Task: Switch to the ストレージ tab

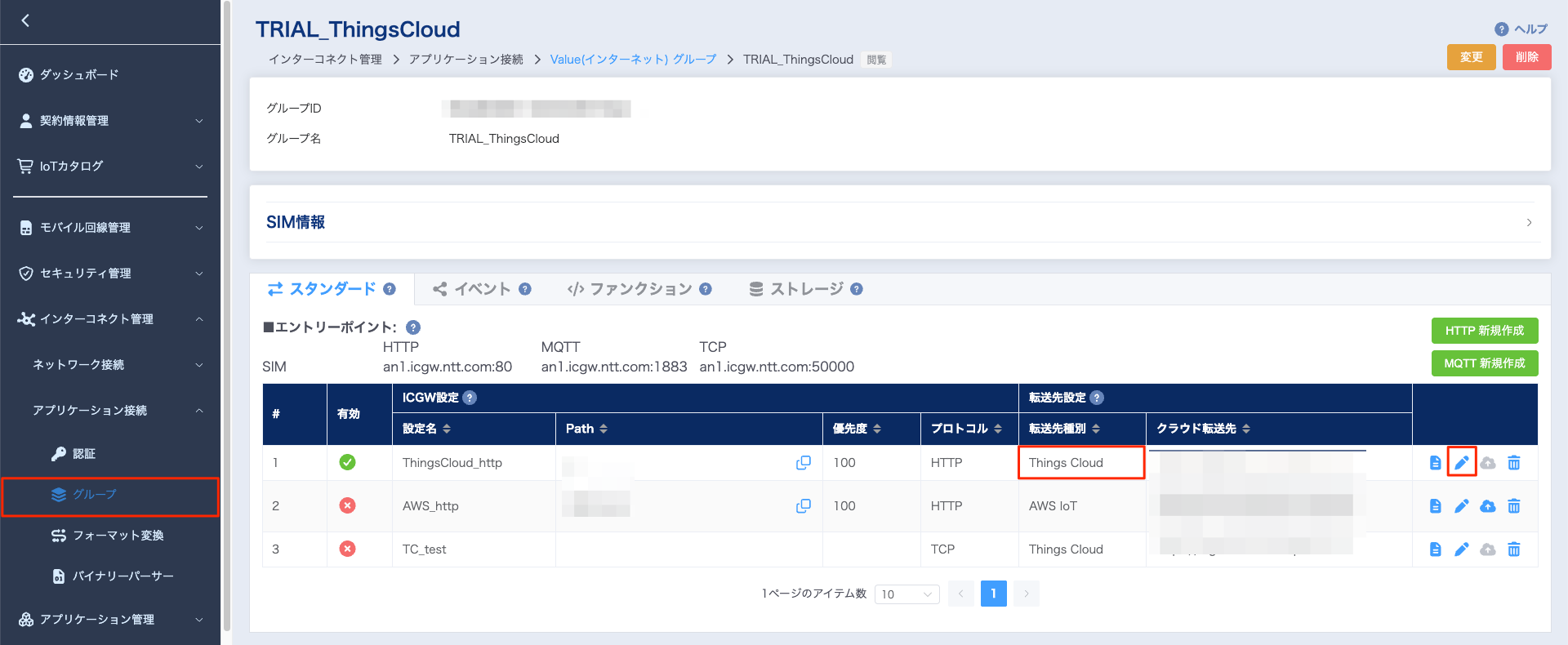Action: pos(805,289)
